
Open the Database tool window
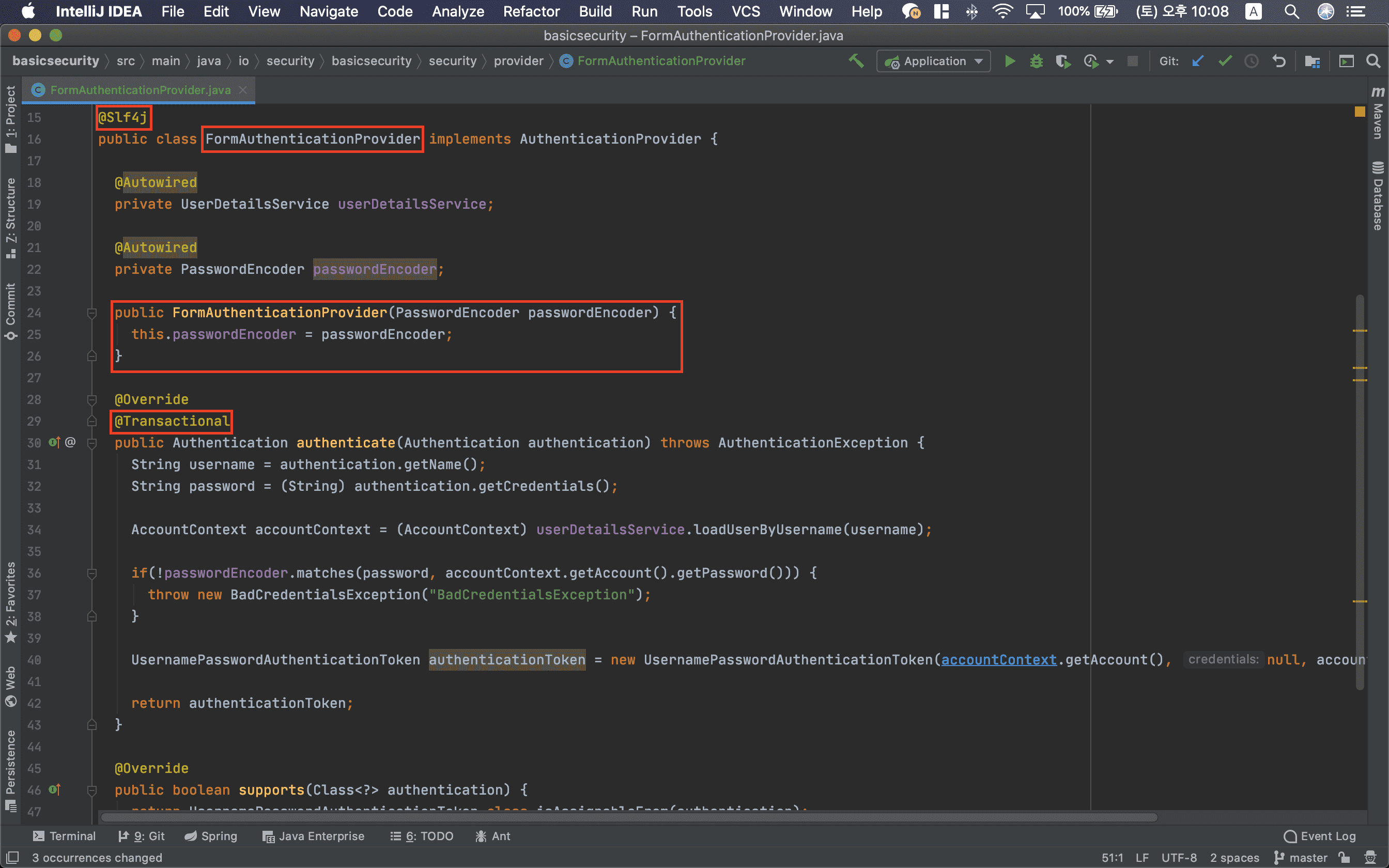coord(1378,196)
